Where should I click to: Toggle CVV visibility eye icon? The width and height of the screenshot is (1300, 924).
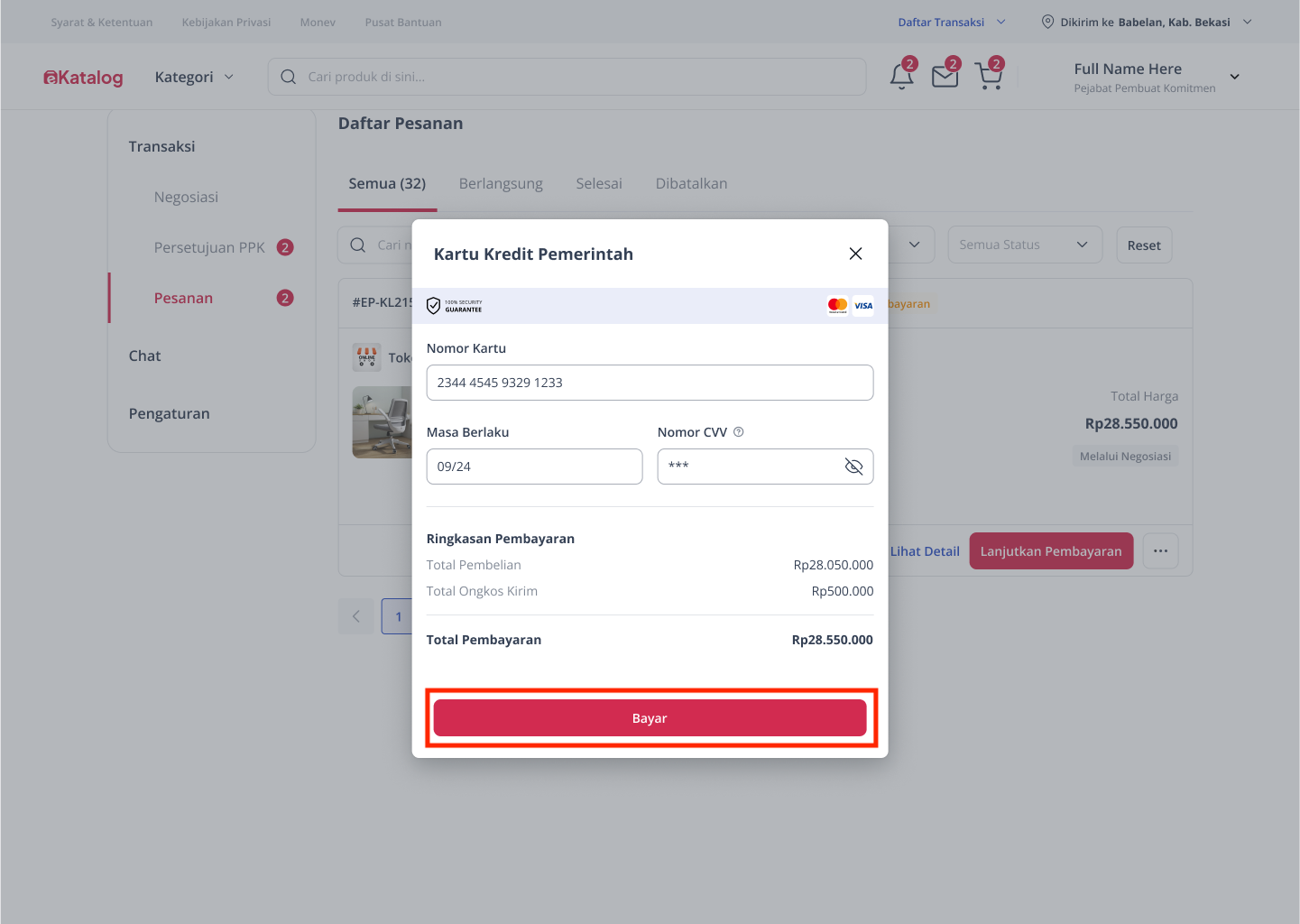[x=853, y=467]
